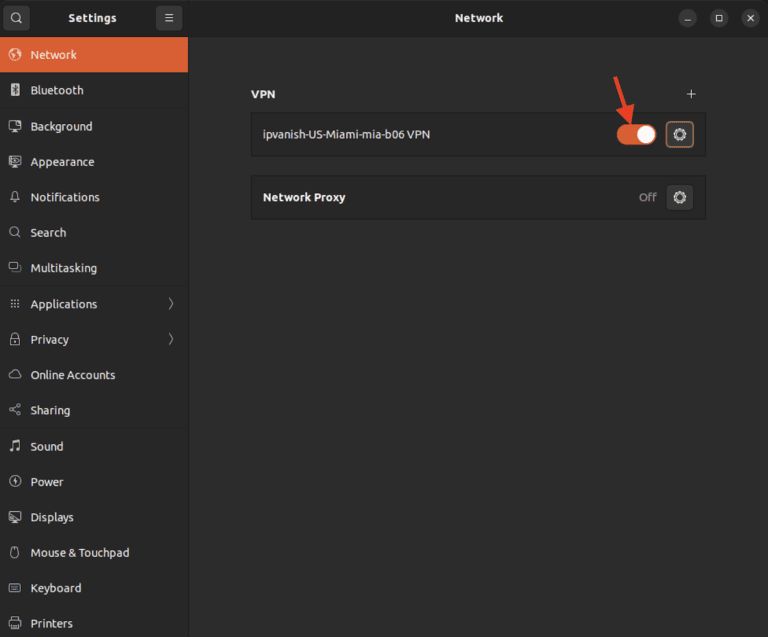Open Online Accounts settings
This screenshot has height=637, width=768.
pyautogui.click(x=72, y=375)
